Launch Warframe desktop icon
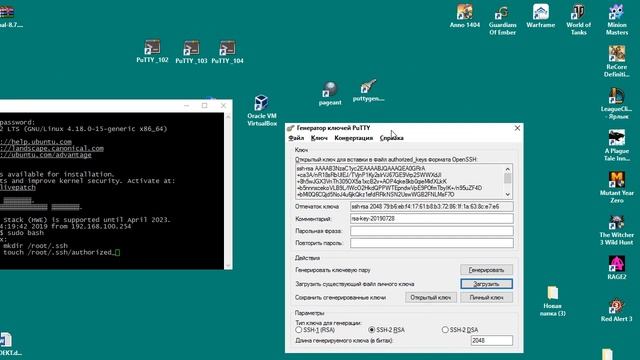640x360 pixels. coord(540,16)
